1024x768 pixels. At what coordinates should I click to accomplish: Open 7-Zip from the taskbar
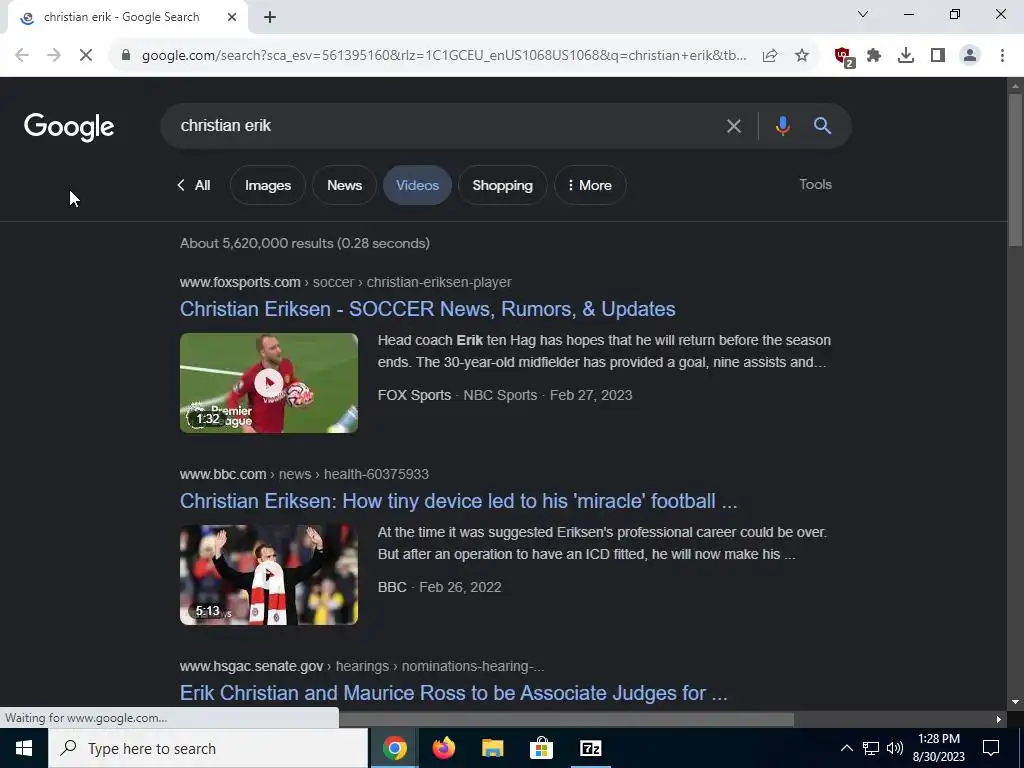(590, 748)
